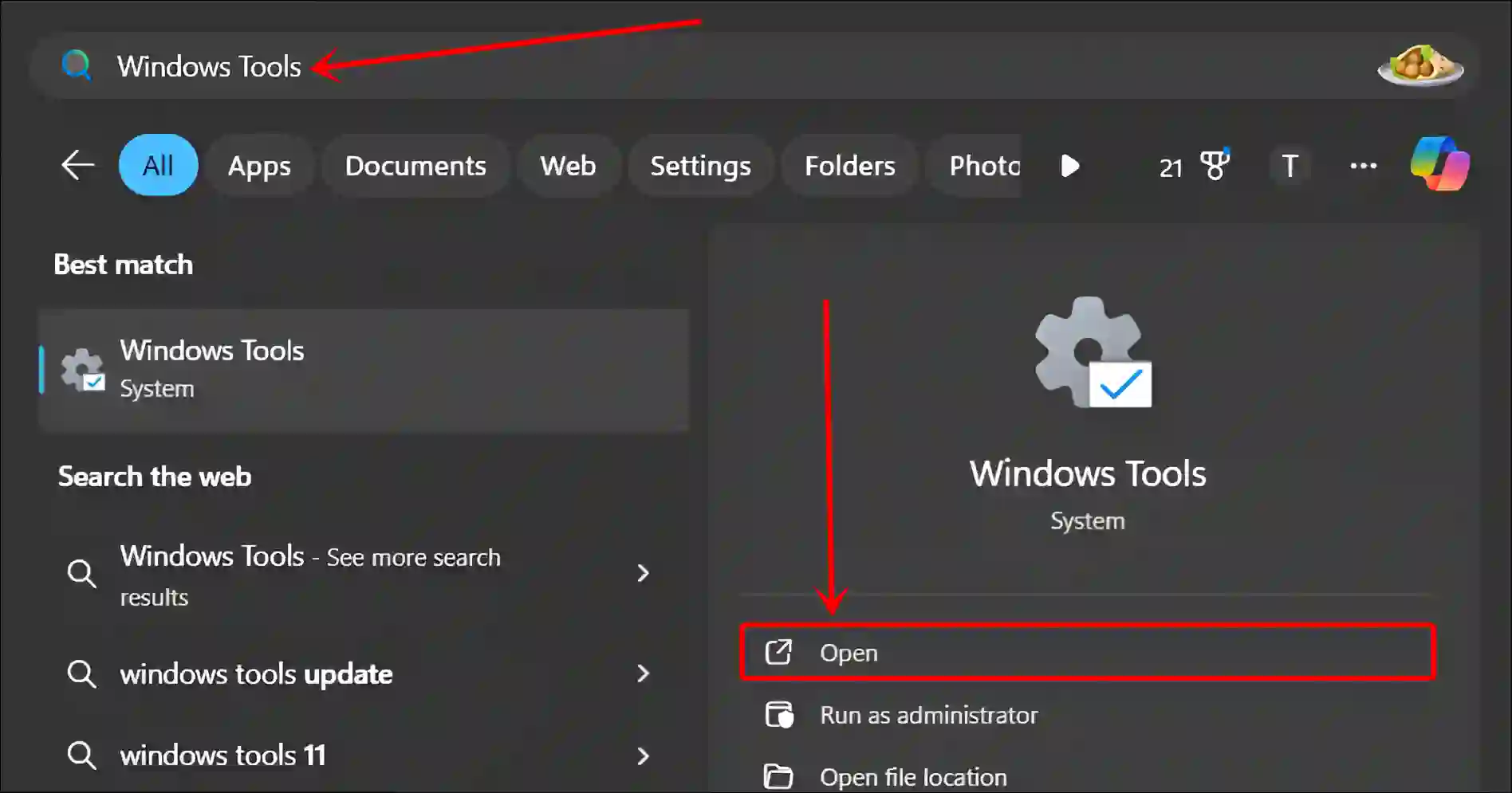
Task: Click the search magnifier icon in search box
Action: (77, 65)
